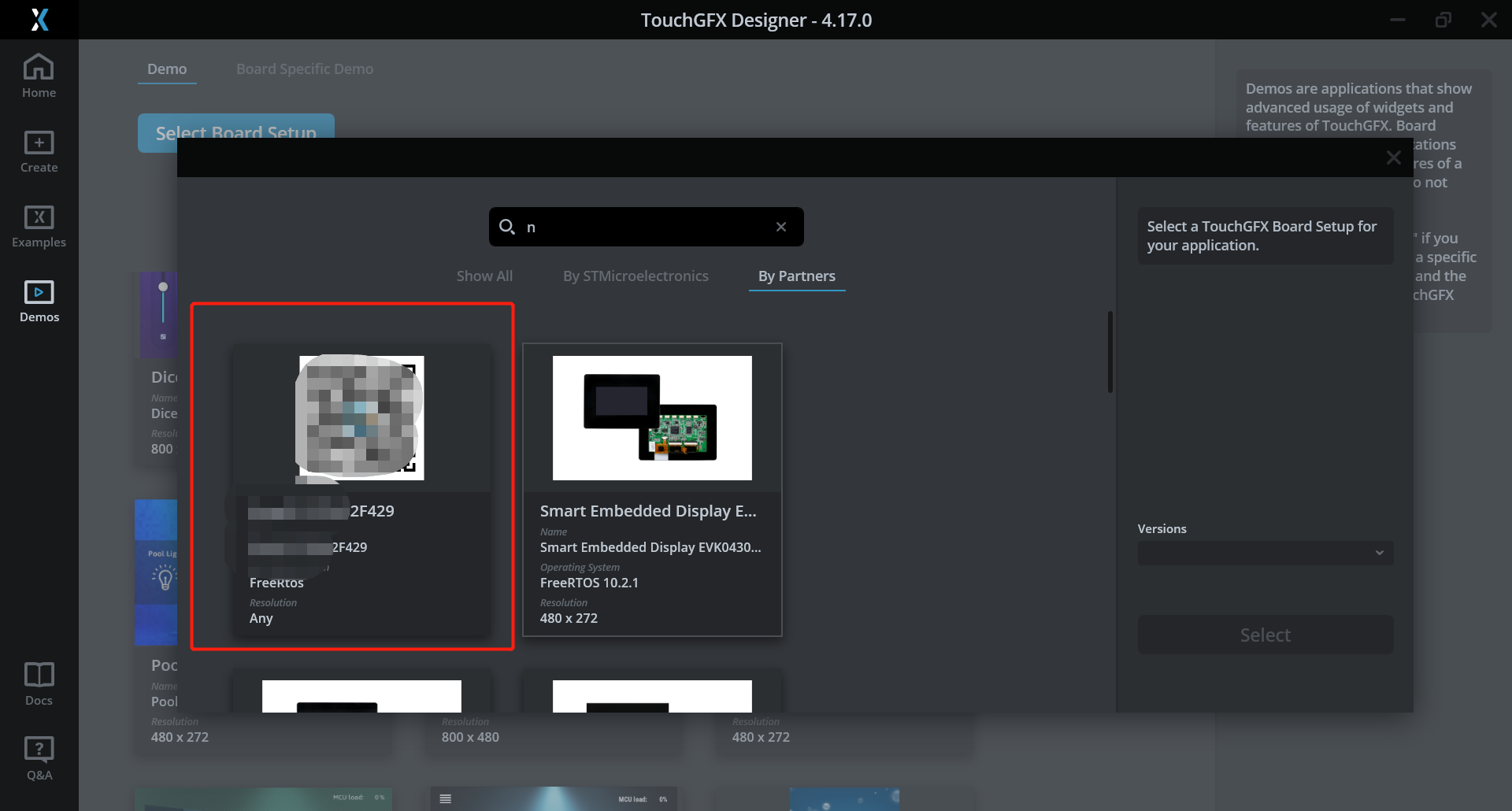This screenshot has height=811, width=1512.
Task: Switch to the Board Specific Demo tab
Action: [x=304, y=69]
